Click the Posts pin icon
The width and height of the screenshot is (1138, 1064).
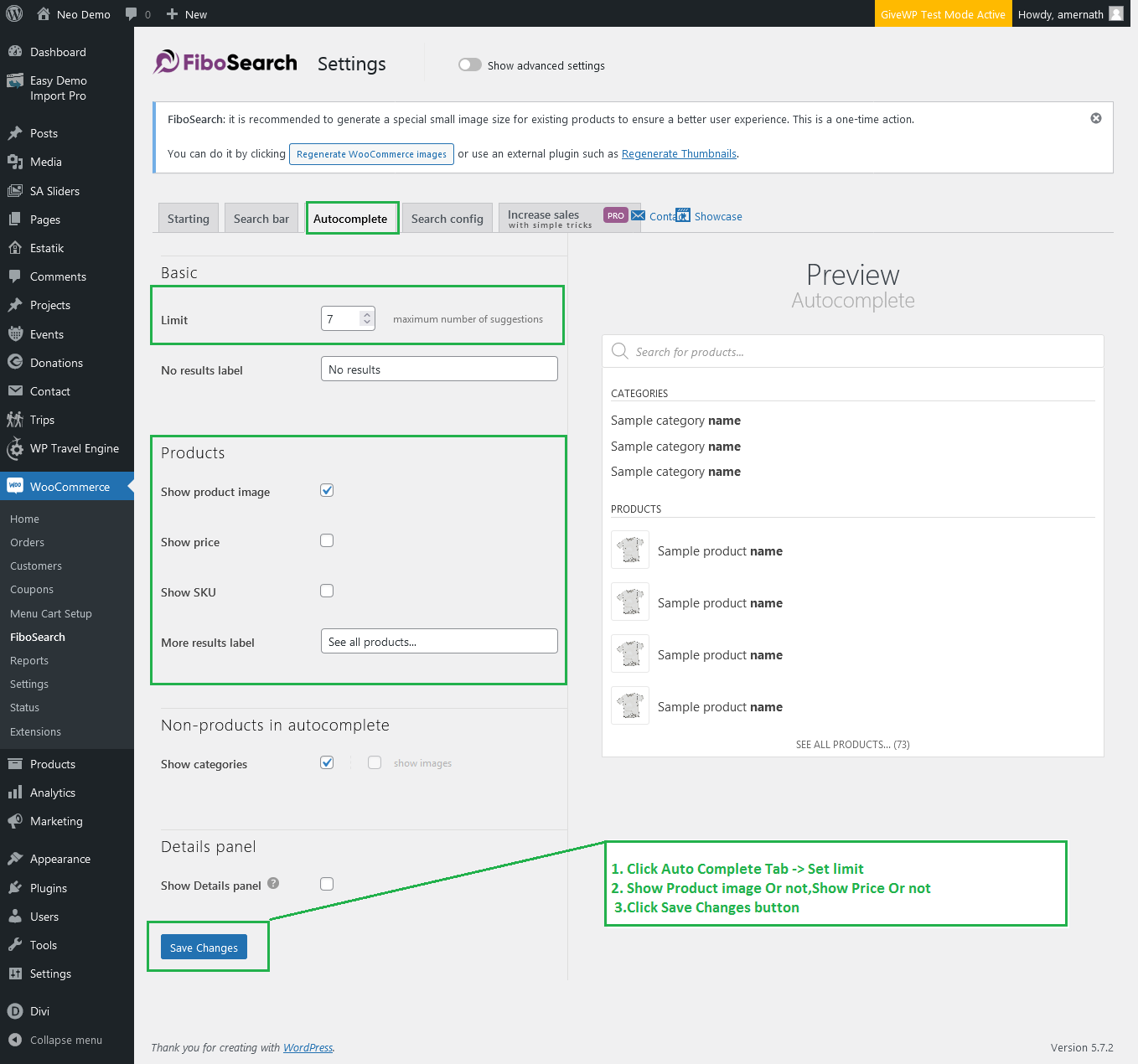click(x=15, y=133)
